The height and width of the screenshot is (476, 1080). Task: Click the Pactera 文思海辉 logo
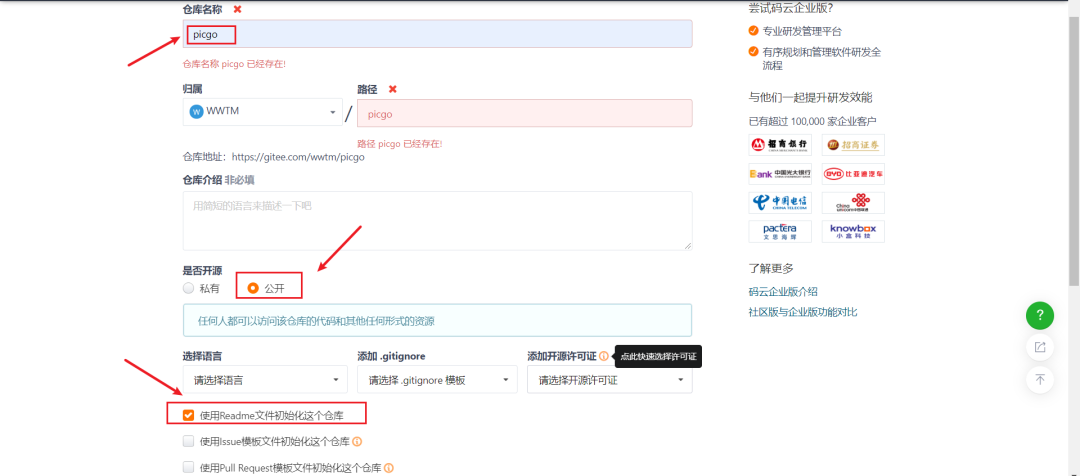(x=780, y=231)
